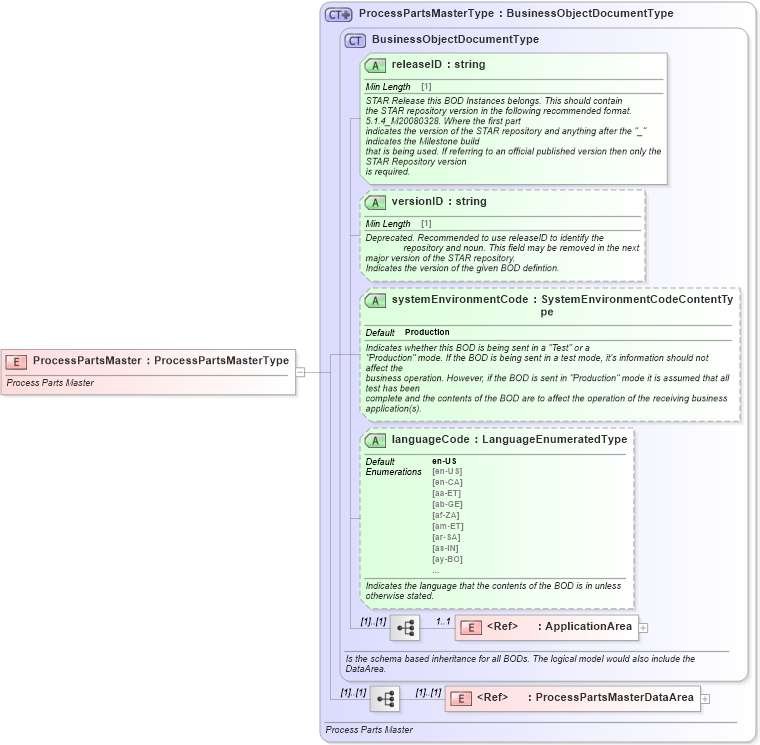The image size is (760, 745).
Task: Click the sequence compositor icon before ApplicationArea
Action: (x=405, y=628)
